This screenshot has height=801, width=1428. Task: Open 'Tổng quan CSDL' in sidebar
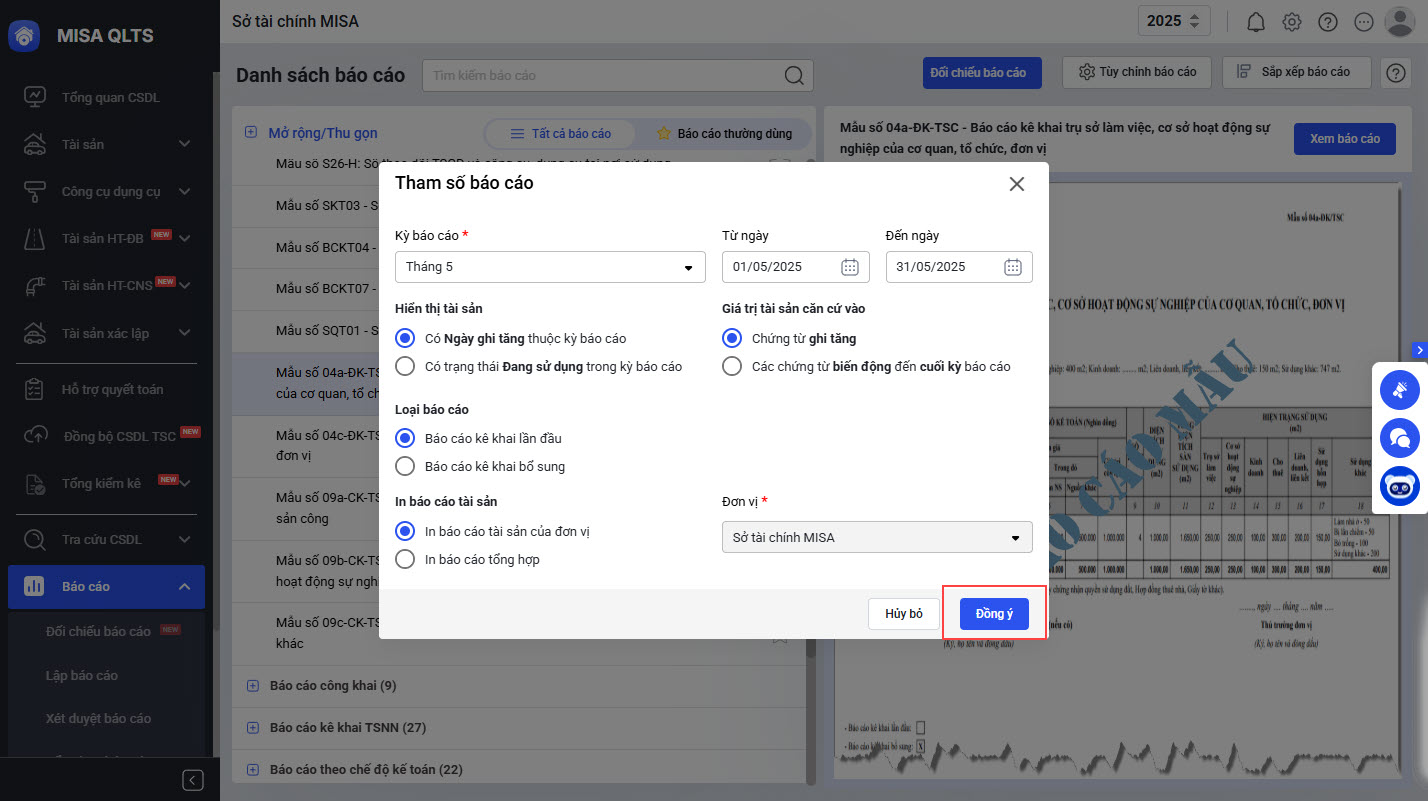click(x=110, y=97)
